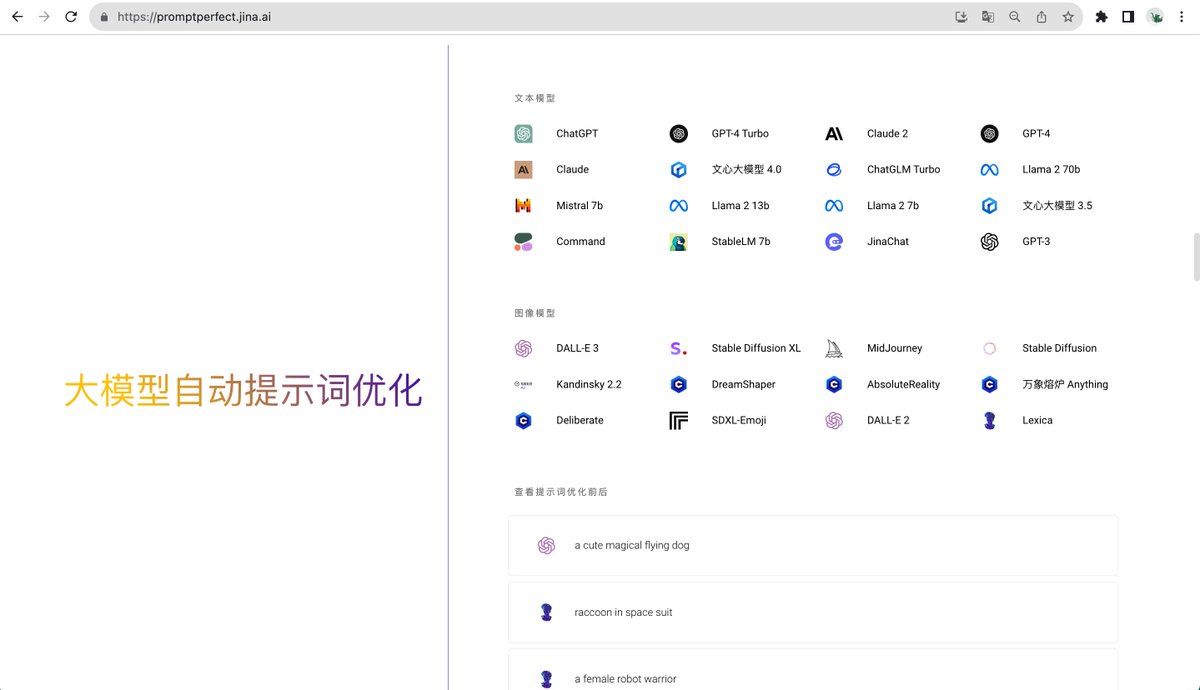The height and width of the screenshot is (690, 1200).
Task: Click the ChatGPT model icon
Action: tap(523, 134)
